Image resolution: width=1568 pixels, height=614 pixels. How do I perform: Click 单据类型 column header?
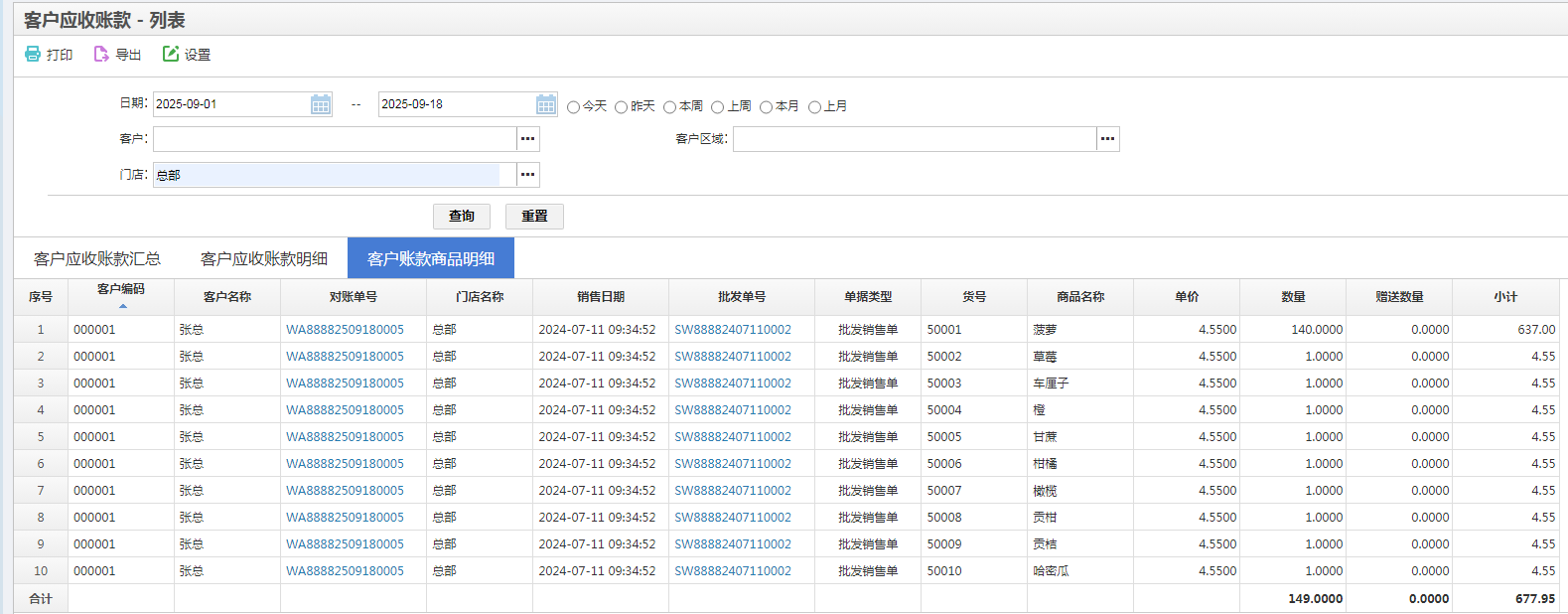coord(868,297)
